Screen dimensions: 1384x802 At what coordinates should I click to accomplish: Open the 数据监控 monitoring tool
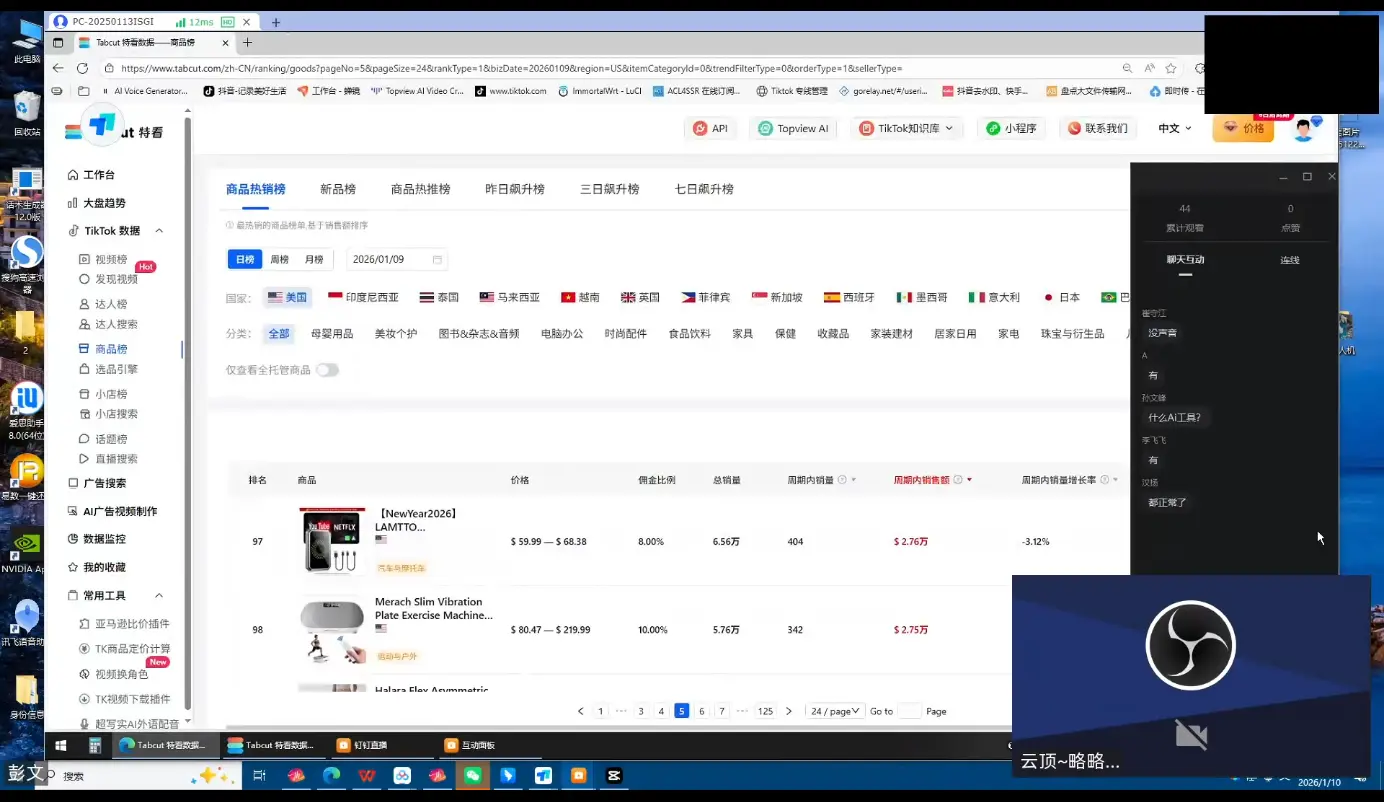point(113,541)
